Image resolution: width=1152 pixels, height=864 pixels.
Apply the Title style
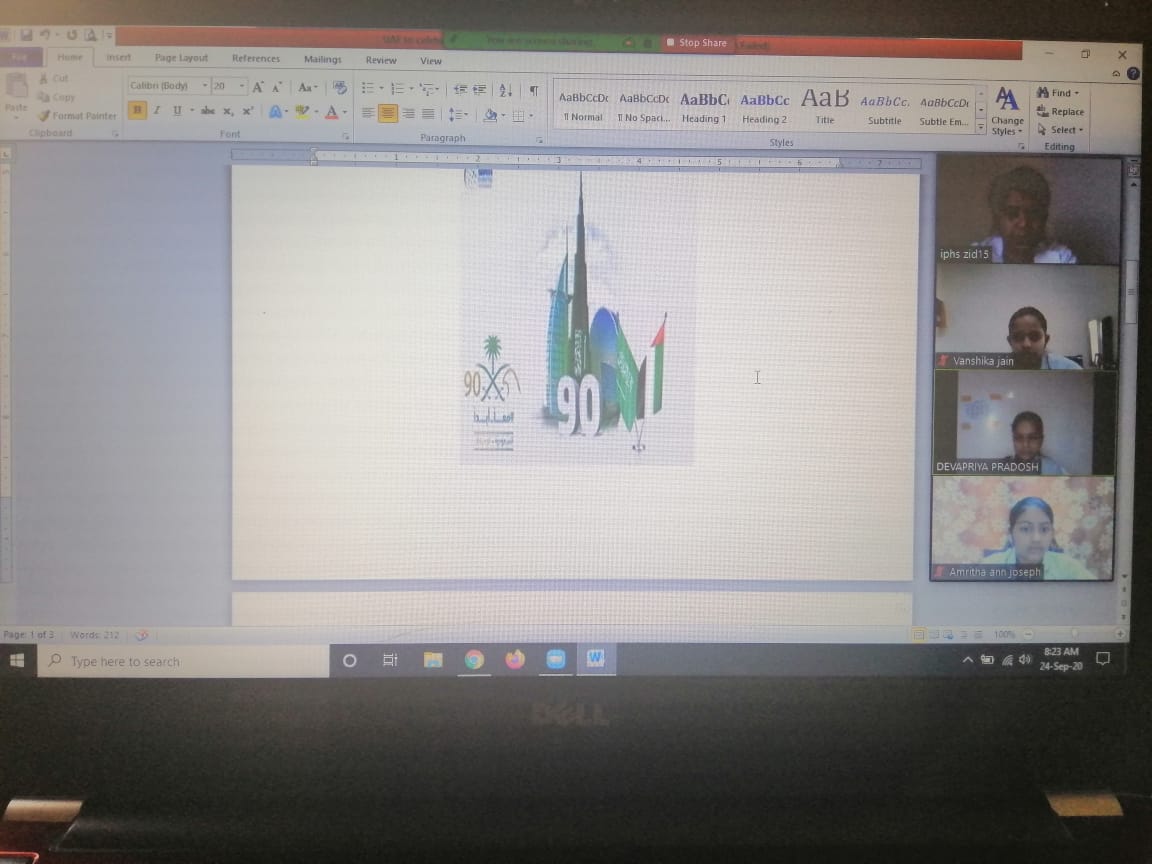824,108
